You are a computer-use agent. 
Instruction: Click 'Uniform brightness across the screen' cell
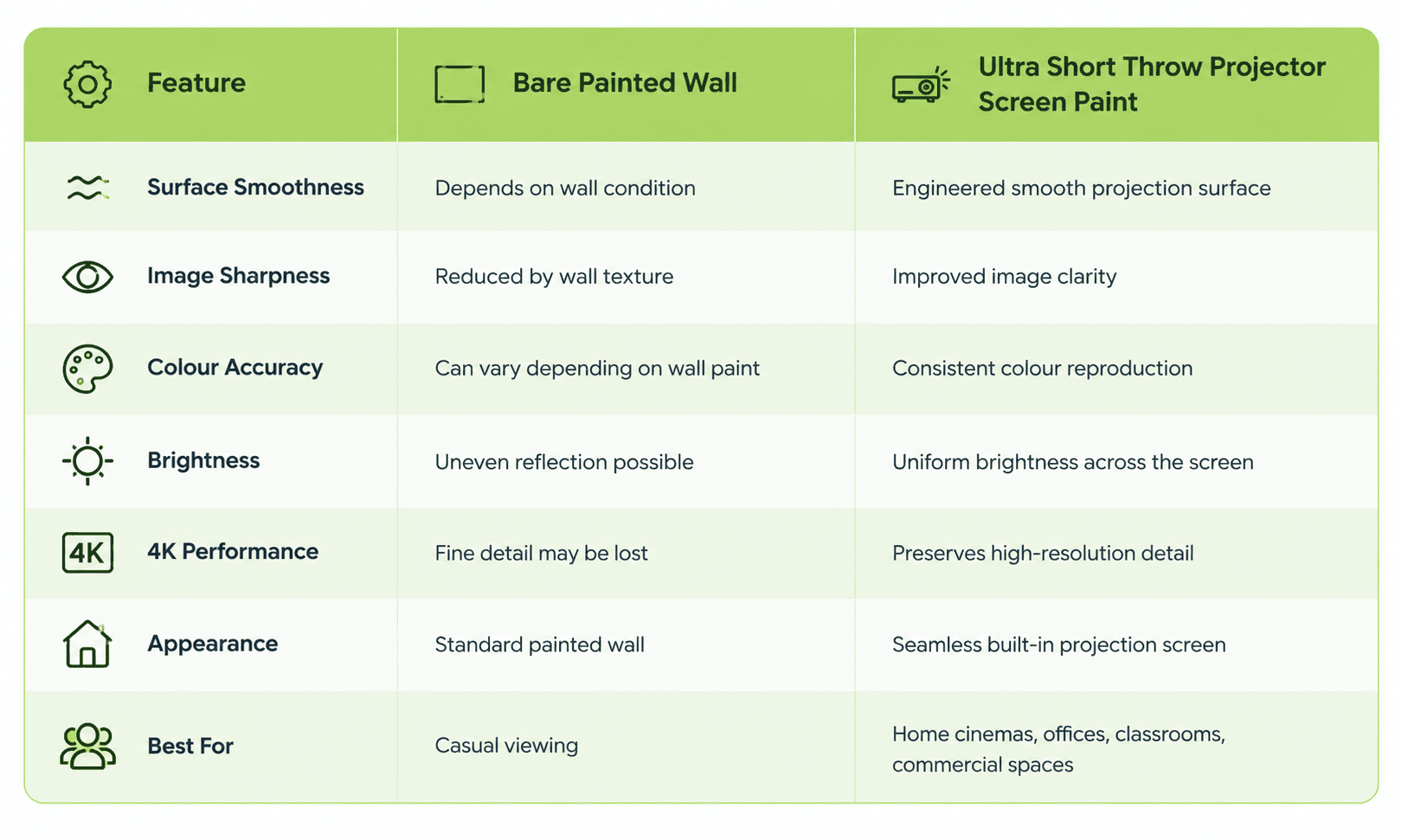click(1073, 462)
